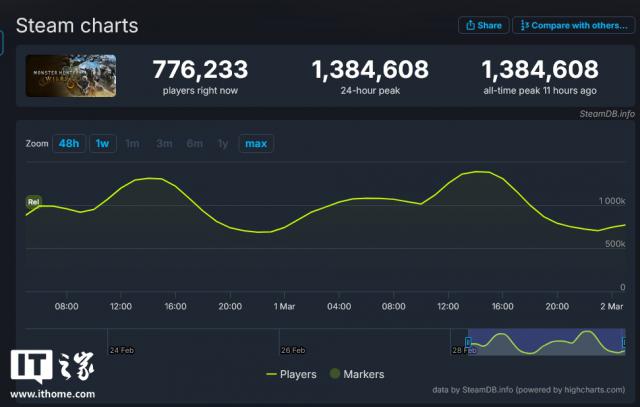Click the highlighted navigator selection area
Image resolution: width=640 pixels, height=407 pixels.
546,341
